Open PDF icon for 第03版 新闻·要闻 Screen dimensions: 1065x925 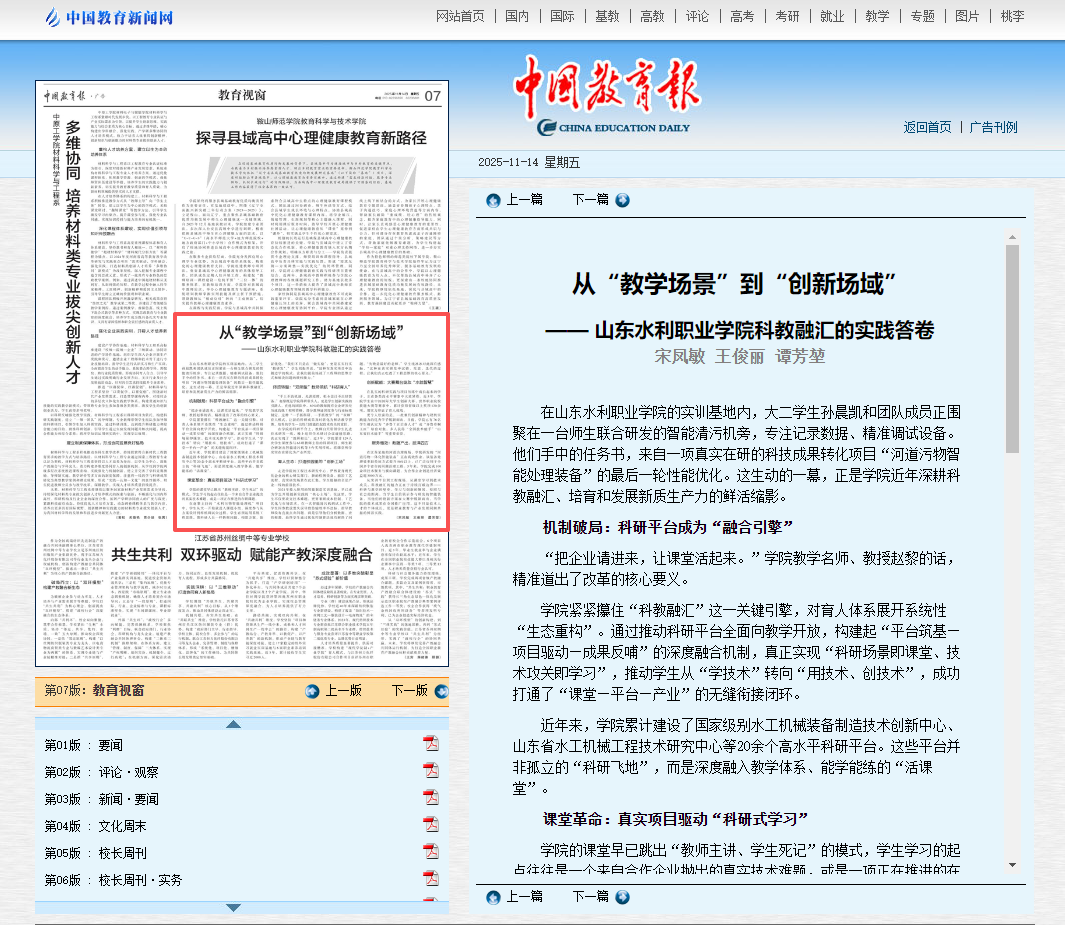431,799
